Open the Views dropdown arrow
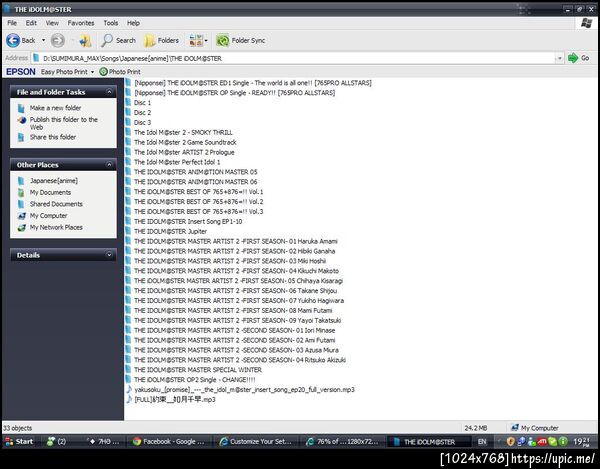Viewport: 600px width, 469px height. 206,40
